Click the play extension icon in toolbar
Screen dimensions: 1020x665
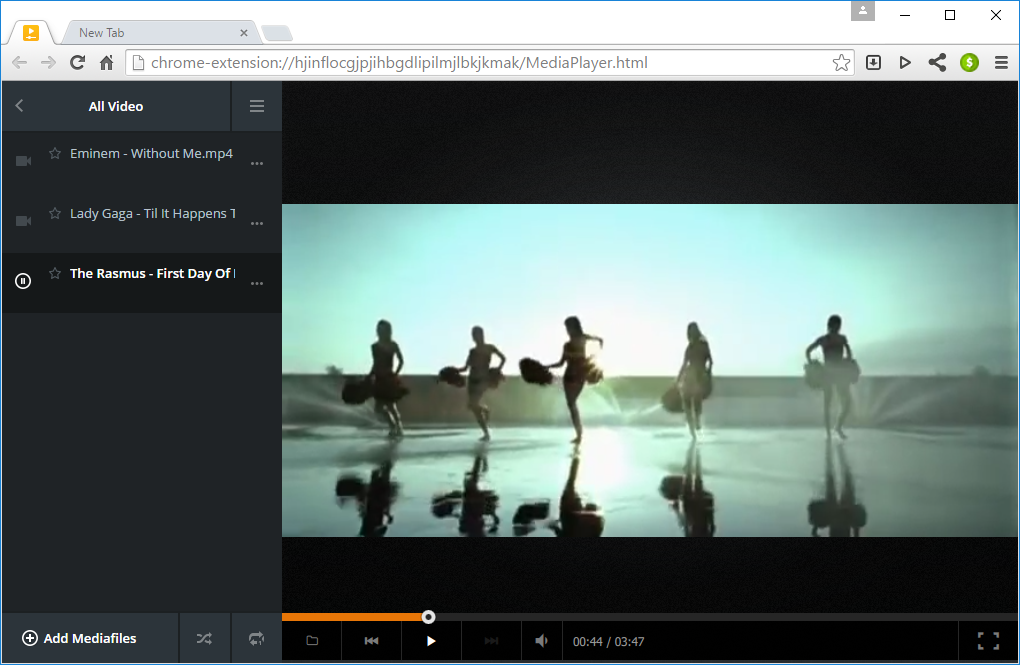coord(905,62)
